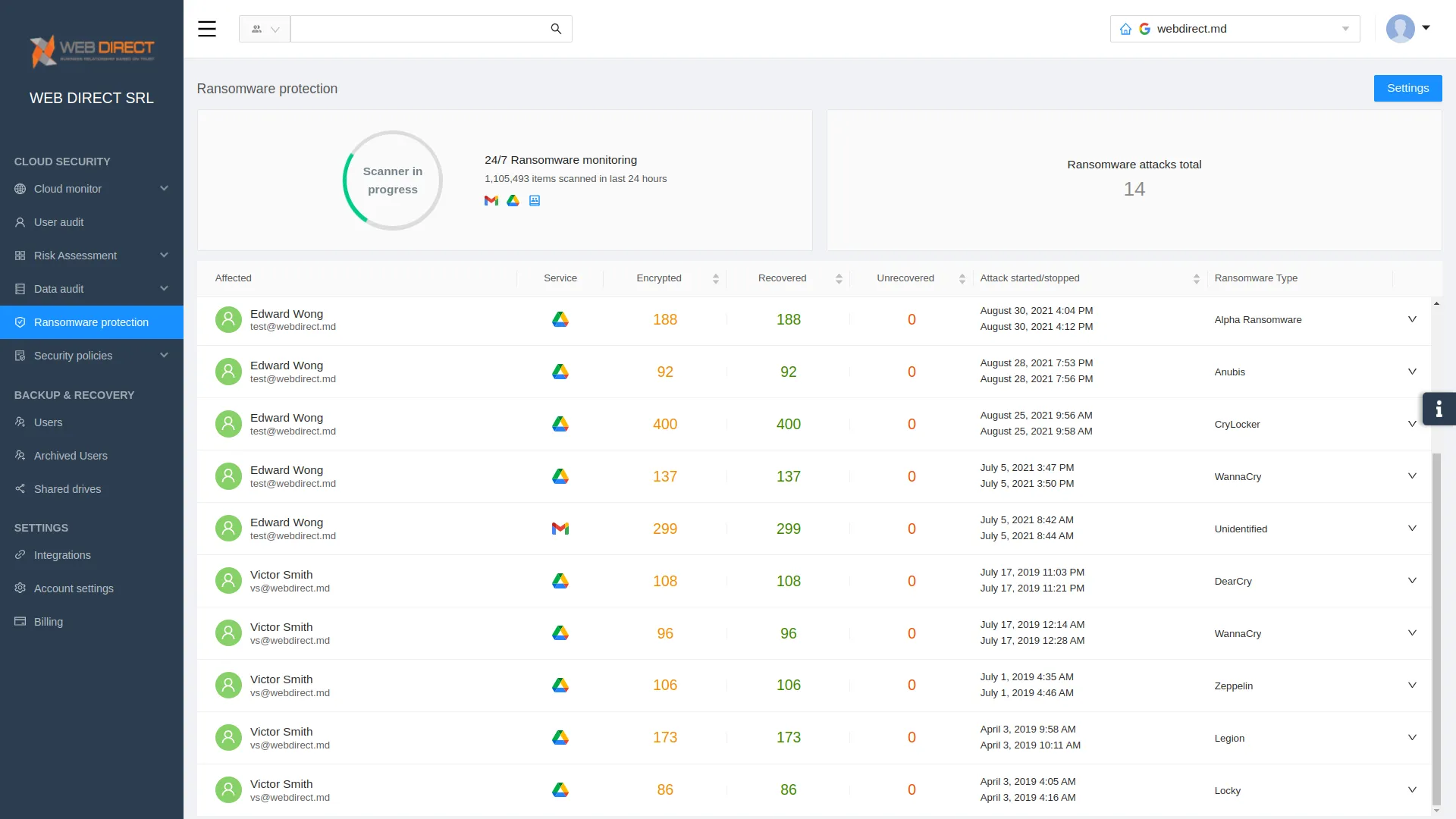The image size is (1456, 819).
Task: Expand Cloud monitor sidebar submenu
Action: [x=164, y=189]
